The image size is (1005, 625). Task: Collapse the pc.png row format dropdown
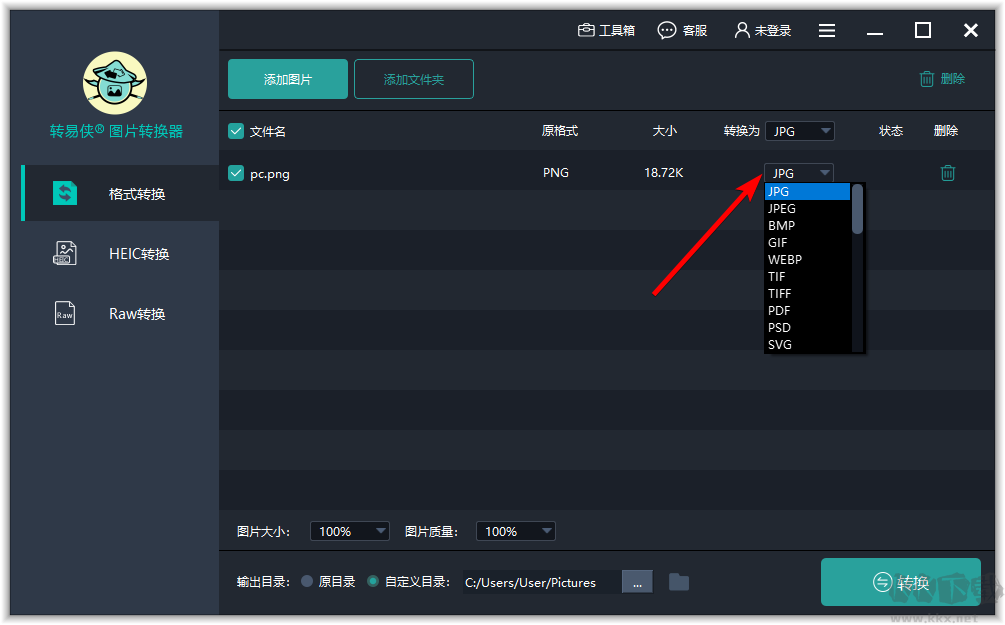(799, 173)
